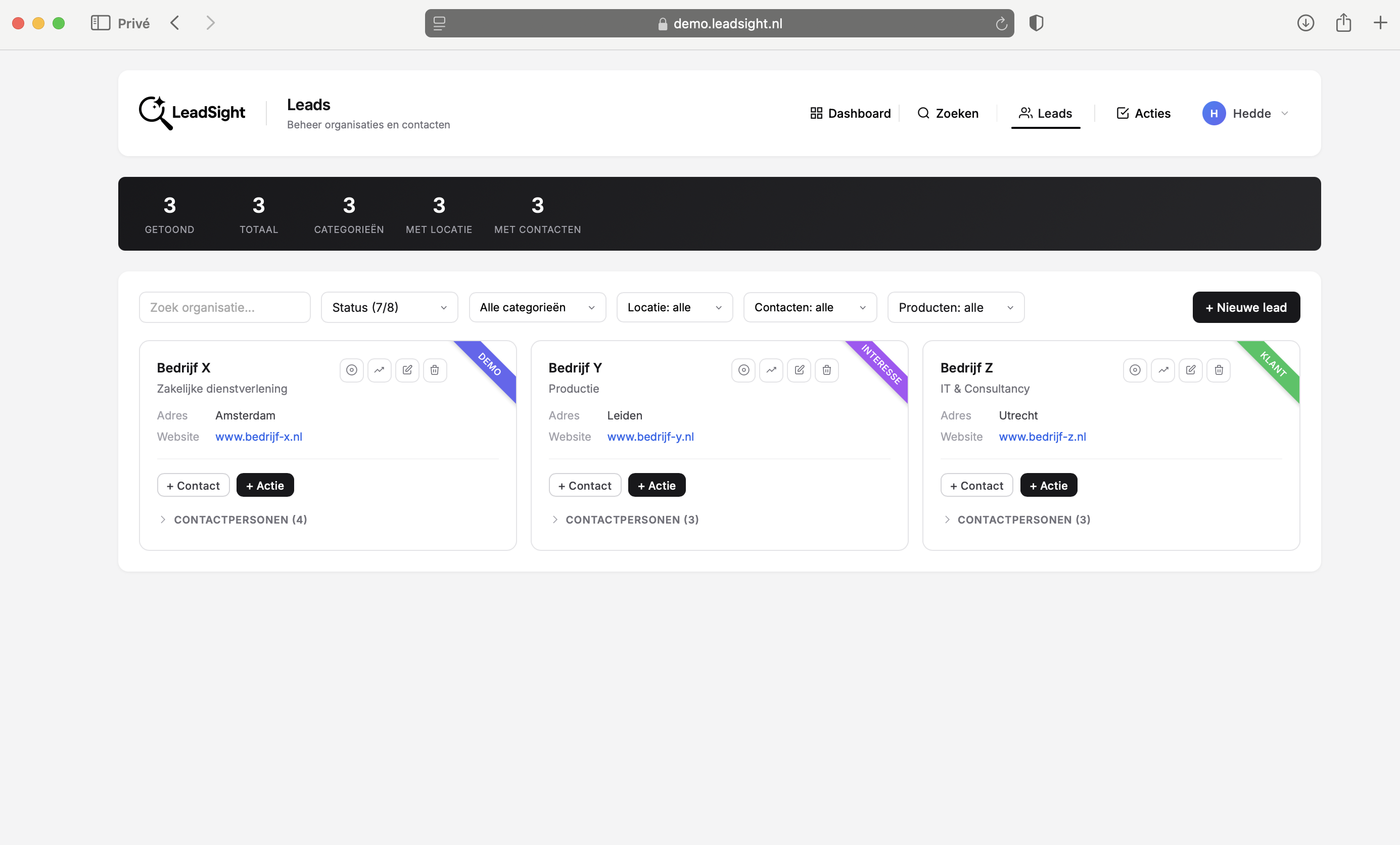
Task: Delete Bedrijf X using trash icon
Action: [x=435, y=370]
